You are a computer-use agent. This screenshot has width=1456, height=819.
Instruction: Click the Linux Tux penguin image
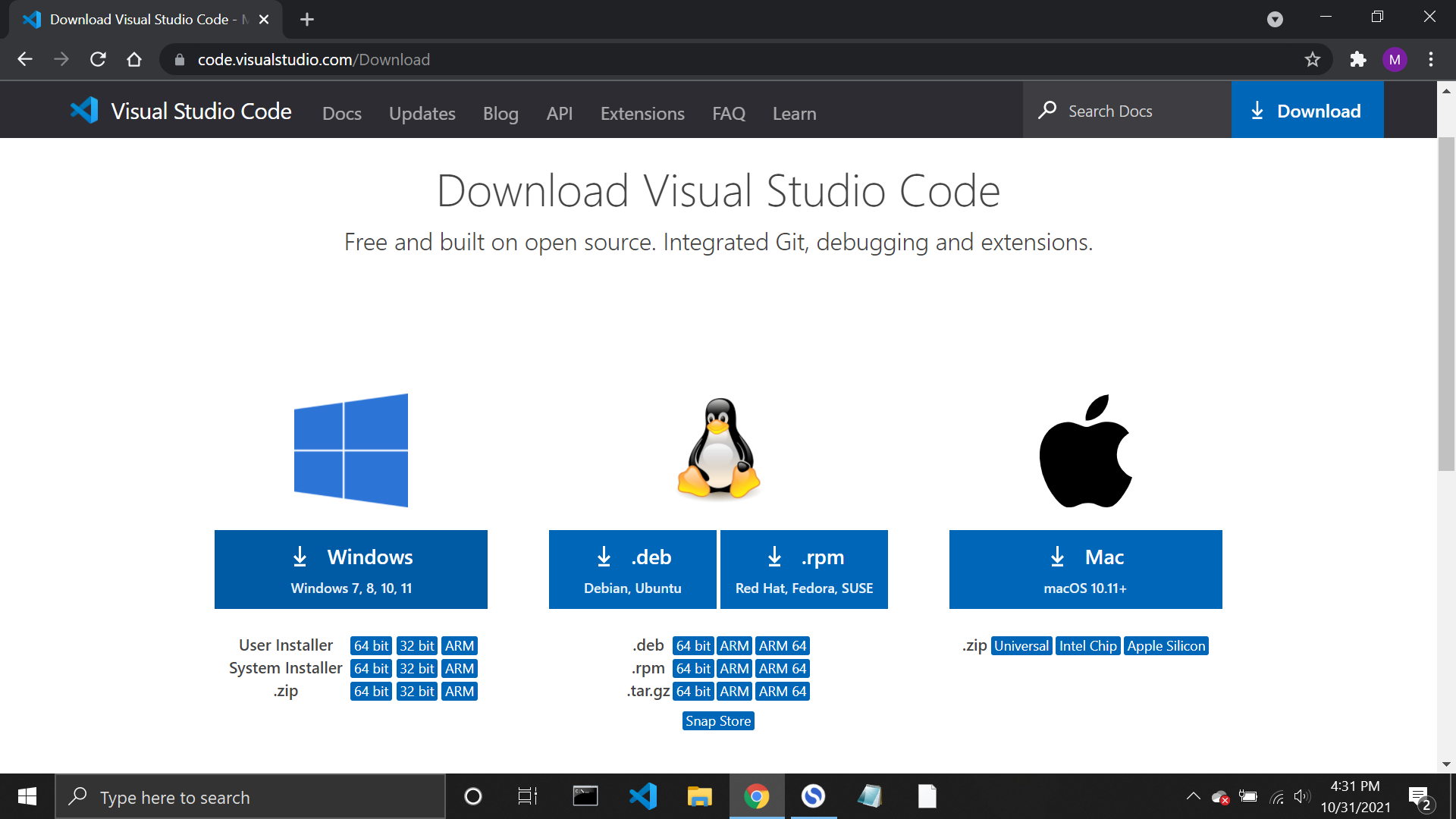point(718,448)
